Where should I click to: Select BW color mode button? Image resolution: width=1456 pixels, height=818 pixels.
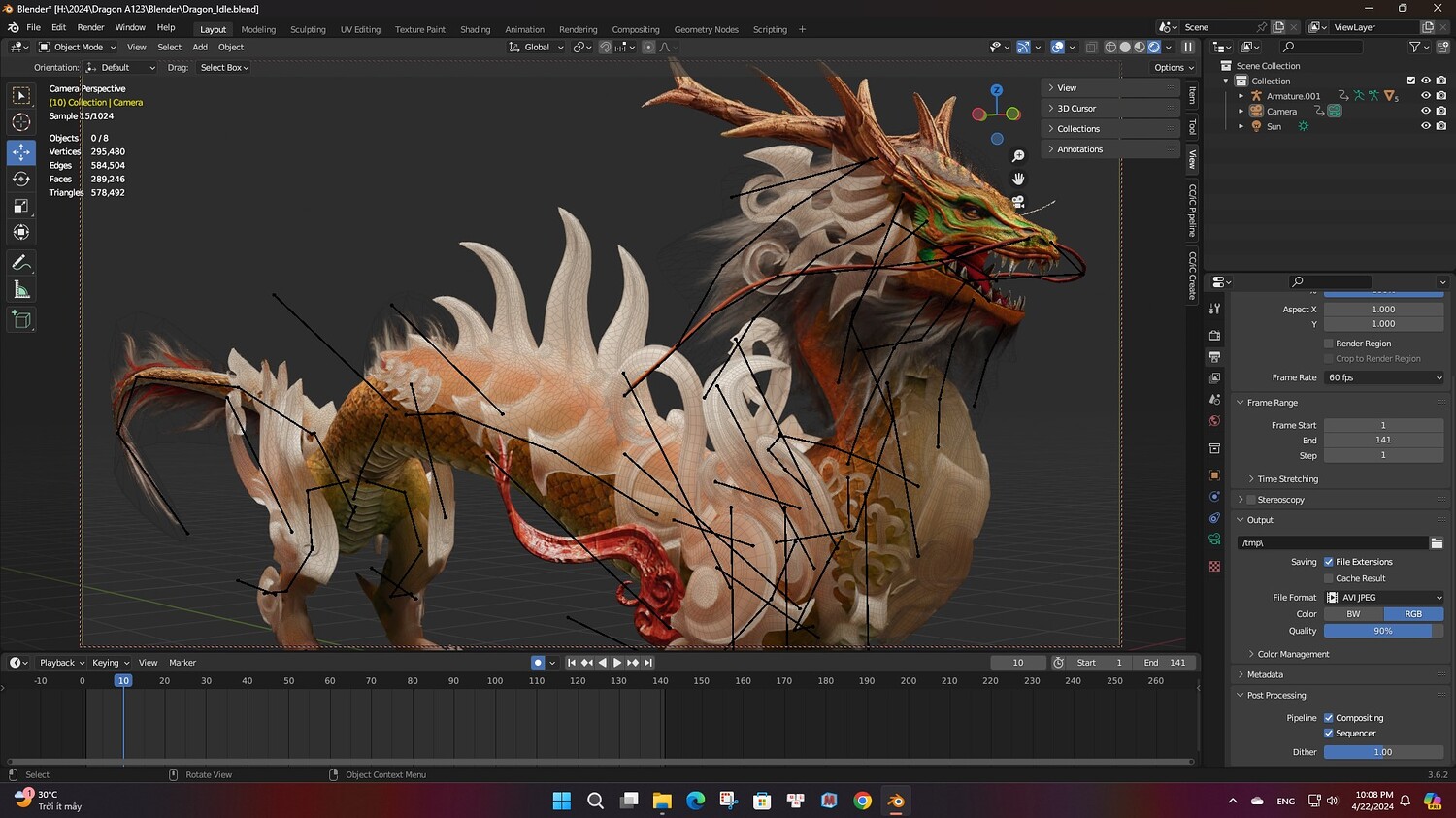pyautogui.click(x=1353, y=614)
